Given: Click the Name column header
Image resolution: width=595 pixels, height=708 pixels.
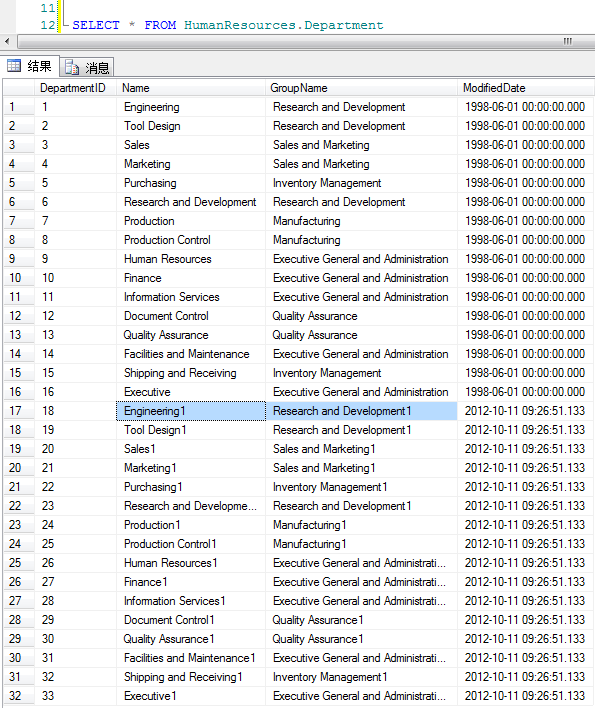Looking at the screenshot, I should [x=191, y=88].
